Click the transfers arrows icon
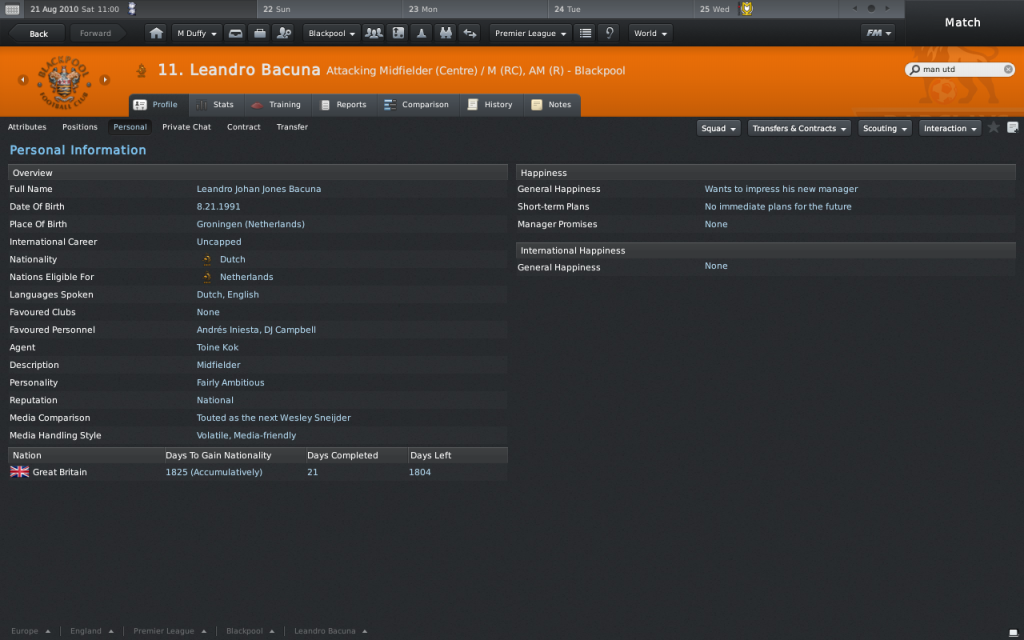 click(x=470, y=33)
